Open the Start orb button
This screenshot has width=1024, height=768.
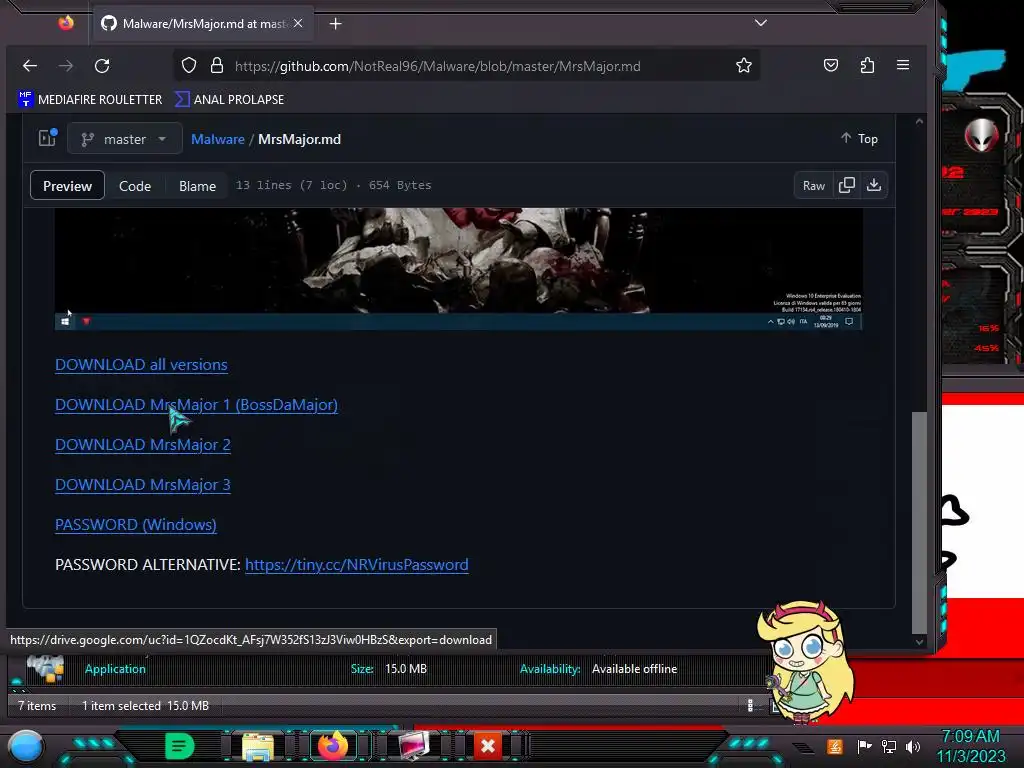(x=25, y=747)
